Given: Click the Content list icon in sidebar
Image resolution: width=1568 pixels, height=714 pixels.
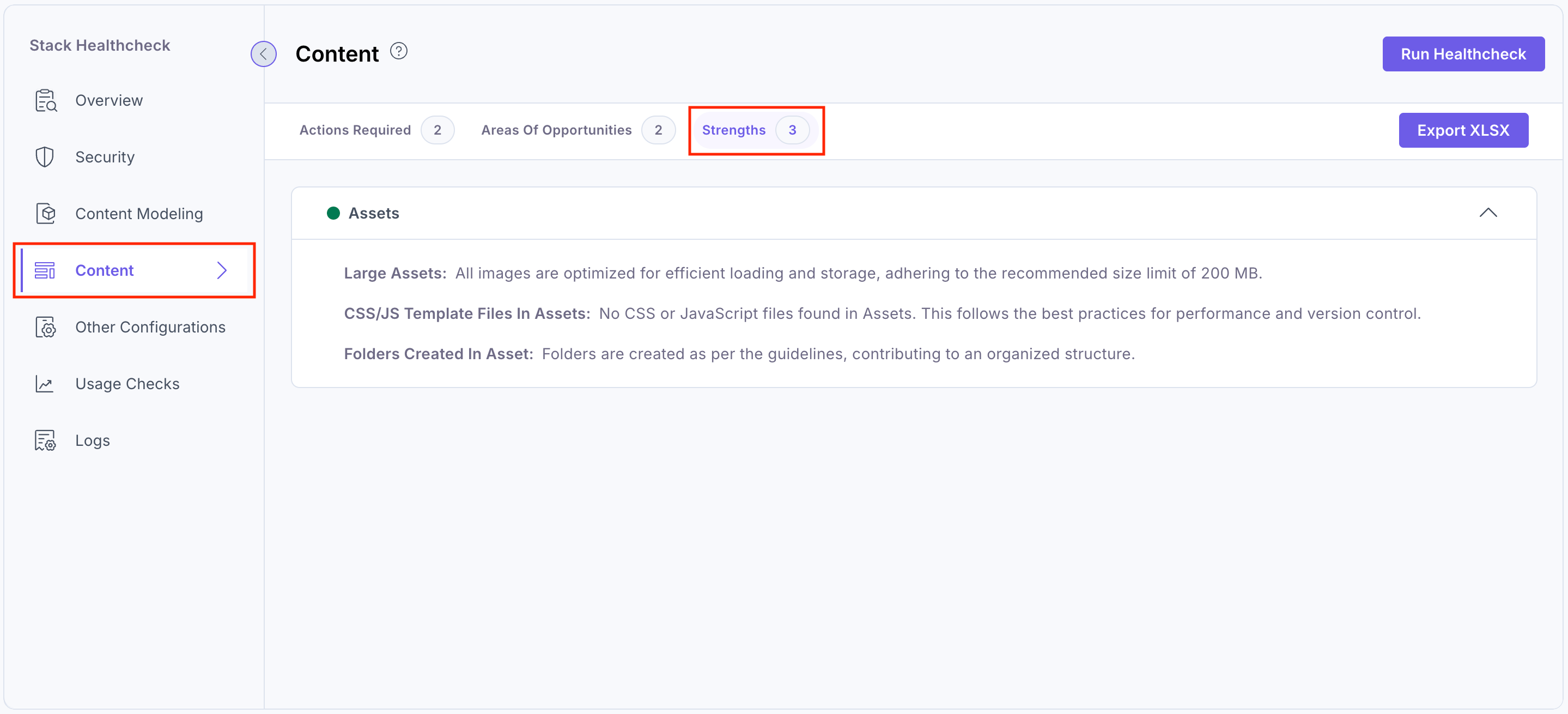Looking at the screenshot, I should [45, 270].
